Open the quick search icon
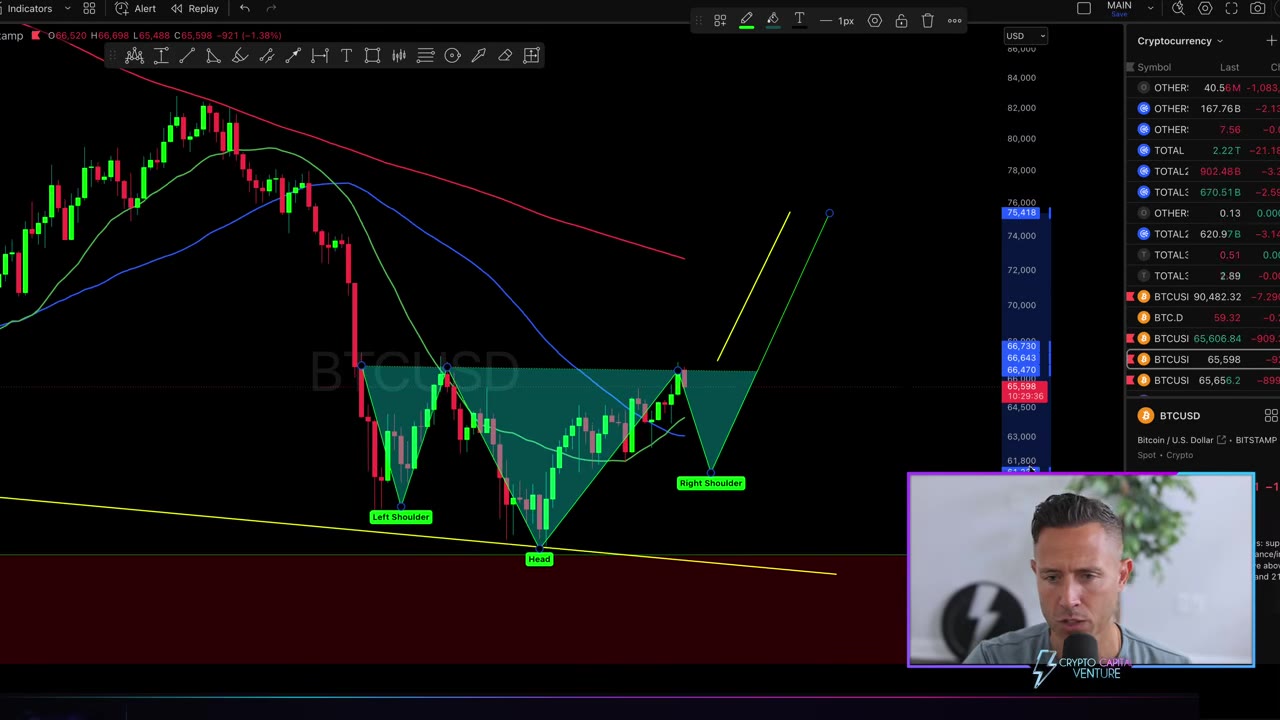This screenshot has width=1280, height=720. click(1179, 8)
